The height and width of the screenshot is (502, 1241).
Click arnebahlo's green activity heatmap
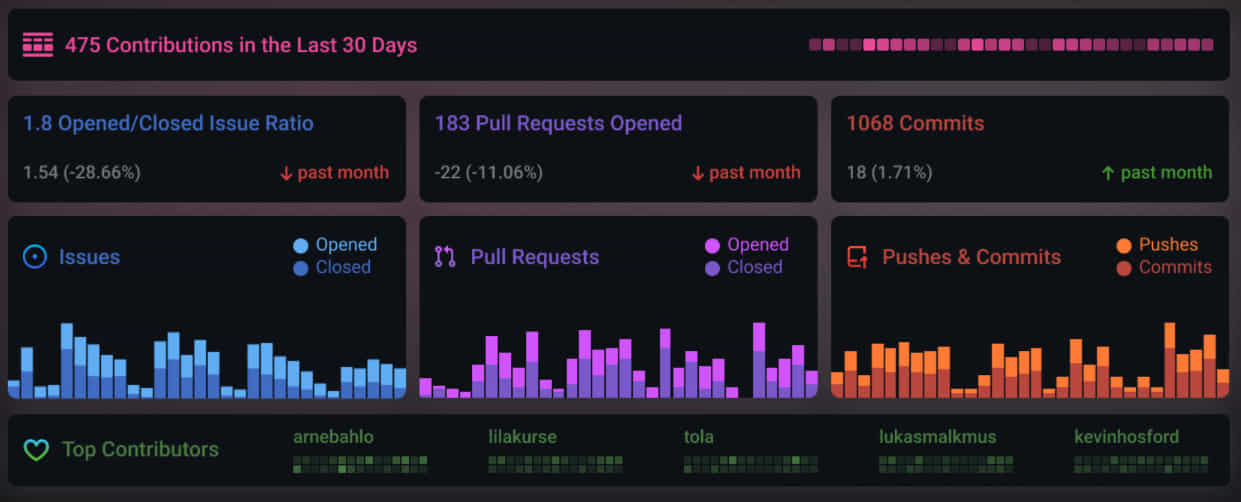pyautogui.click(x=360, y=464)
